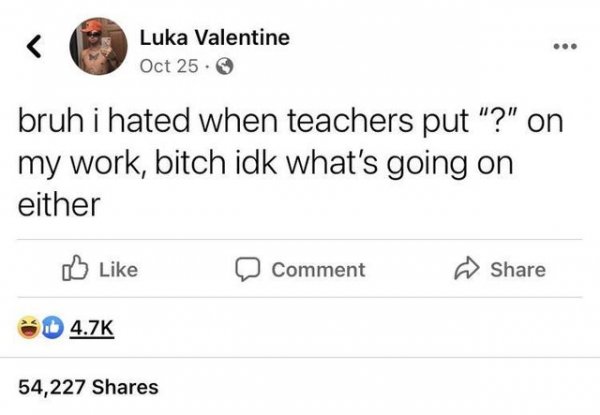Tap the Share button label
The image size is (600, 415).
click(518, 270)
